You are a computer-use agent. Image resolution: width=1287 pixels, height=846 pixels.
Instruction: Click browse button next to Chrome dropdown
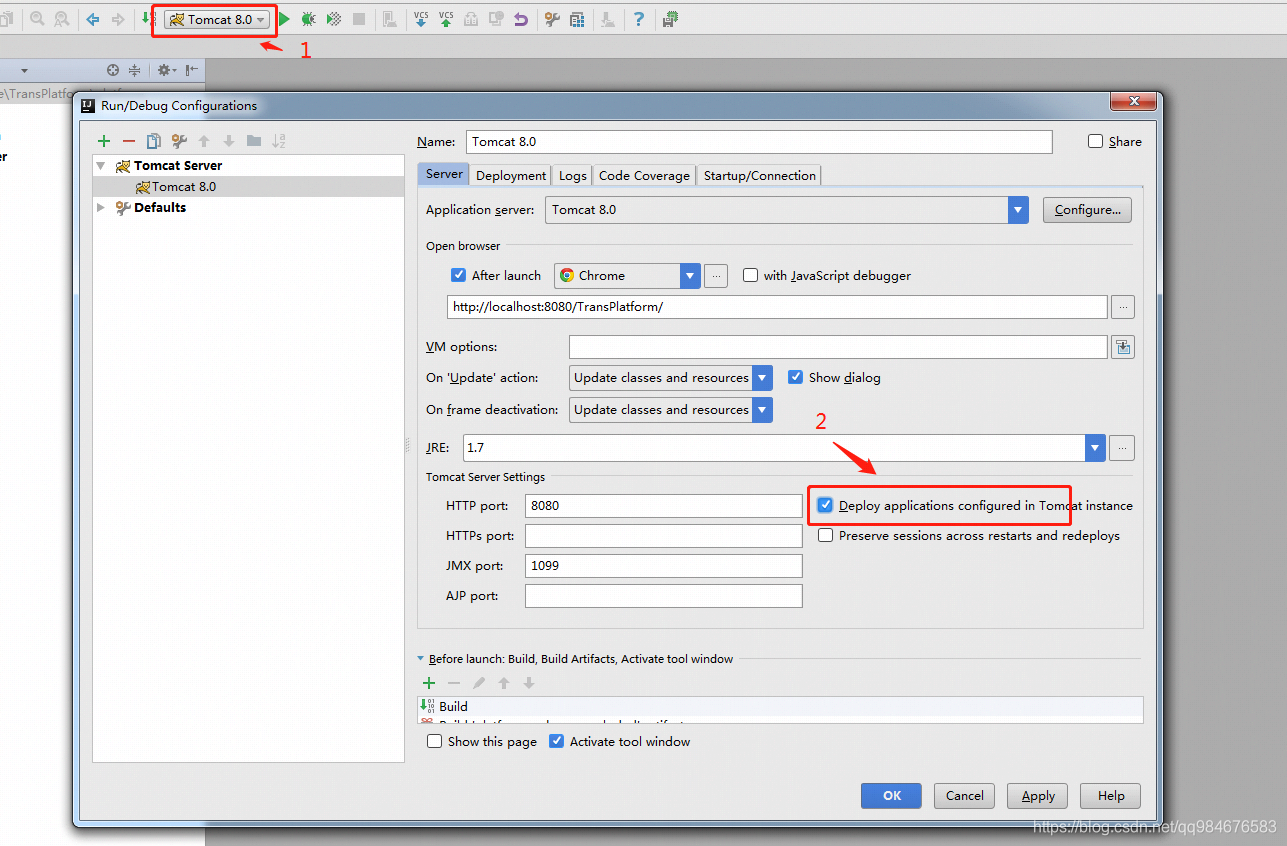tap(715, 275)
